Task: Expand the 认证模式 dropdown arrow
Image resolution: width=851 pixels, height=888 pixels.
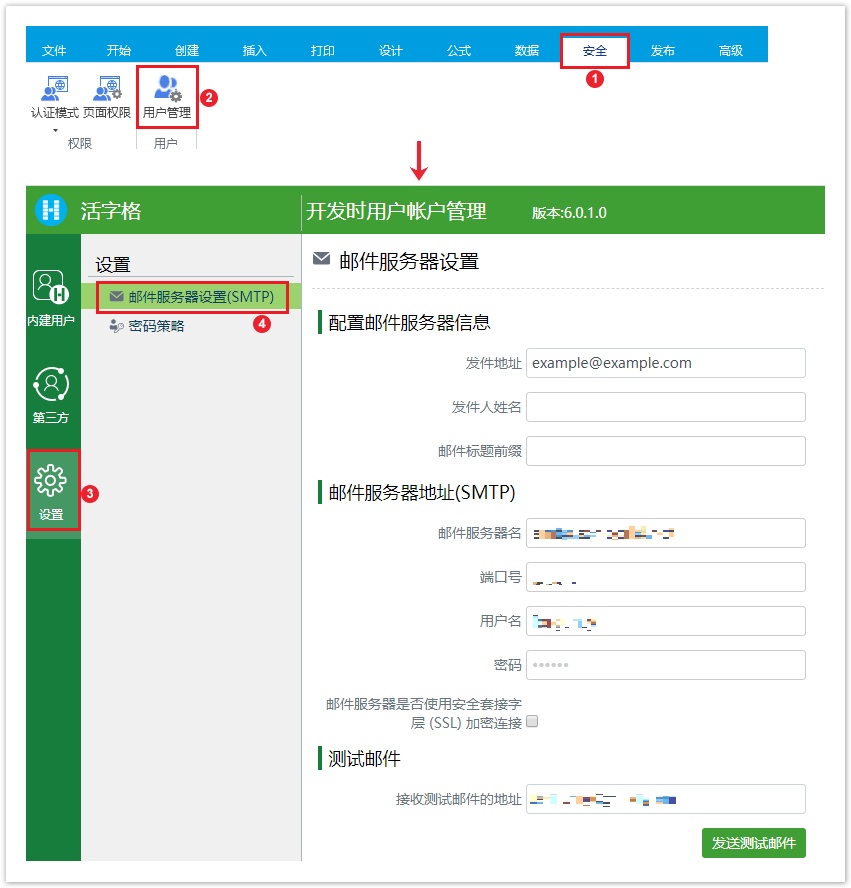Action: pos(55,131)
